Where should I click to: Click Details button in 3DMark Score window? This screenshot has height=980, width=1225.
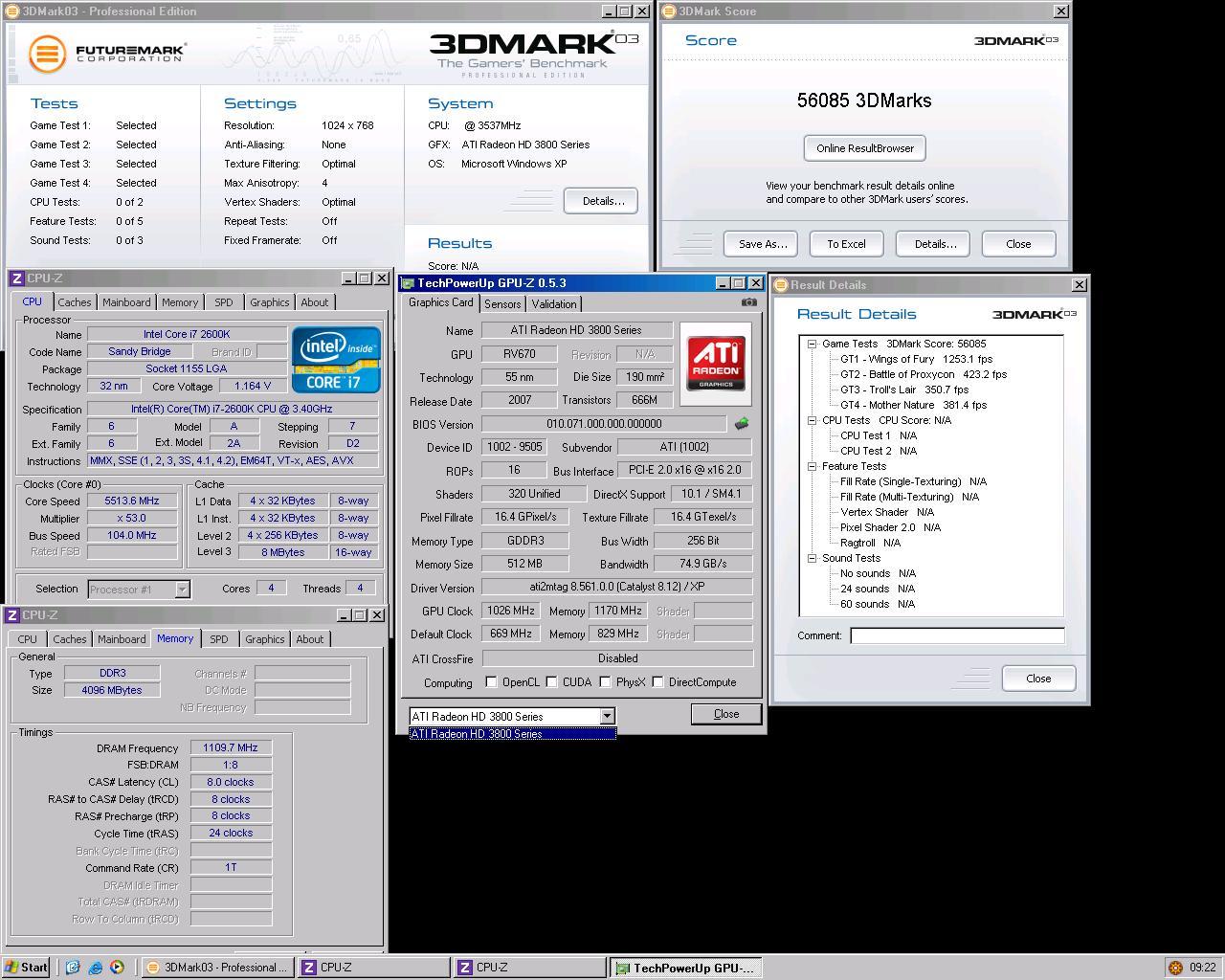(934, 244)
